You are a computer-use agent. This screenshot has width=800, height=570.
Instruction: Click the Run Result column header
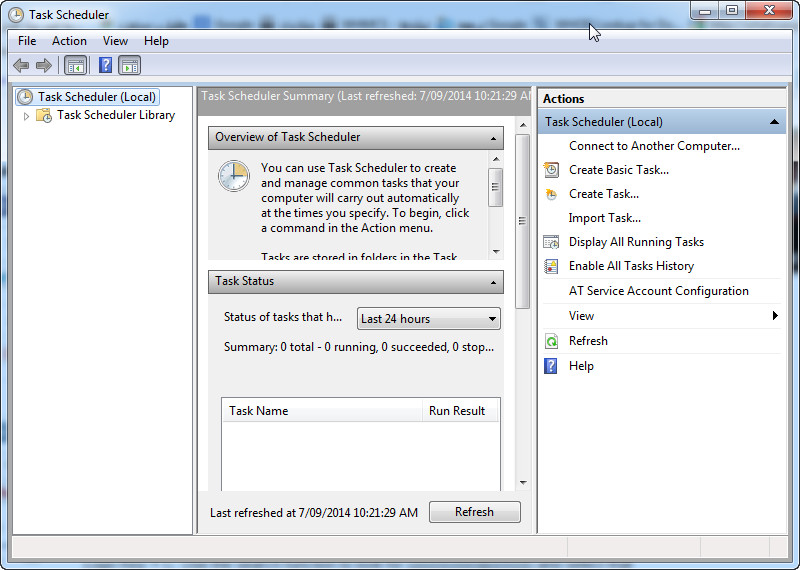pos(459,411)
